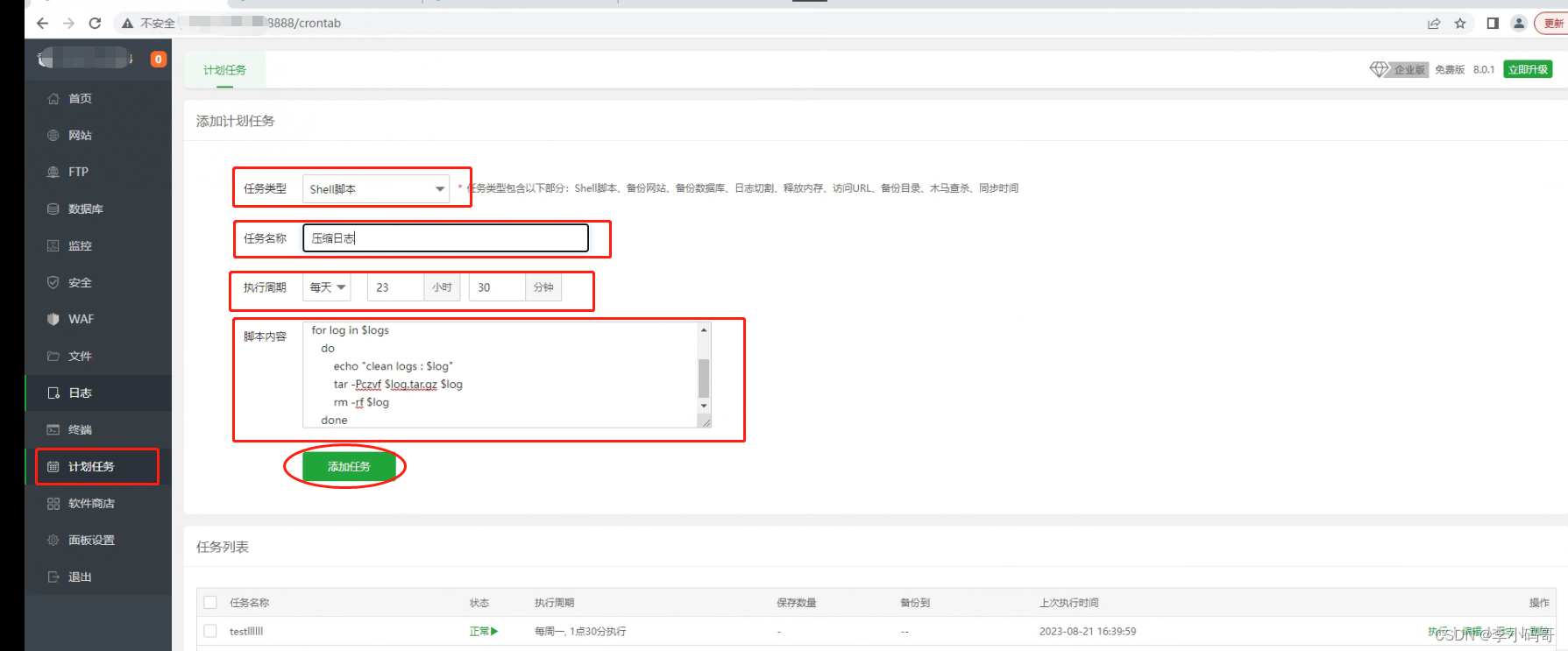This screenshot has height=651, width=1568.
Task: Toggle the testllllll task checkbox
Action: click(x=210, y=631)
